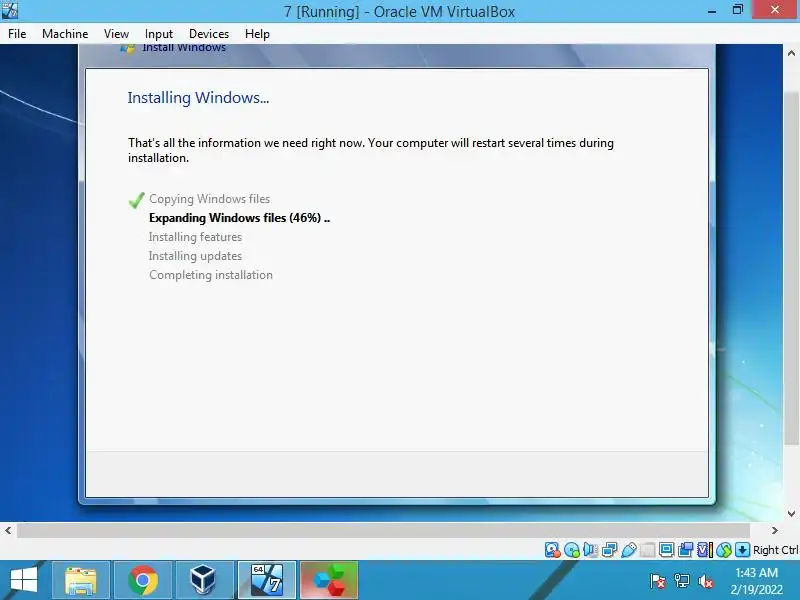
Task: Click the network adapters status icon
Action: coord(609,549)
